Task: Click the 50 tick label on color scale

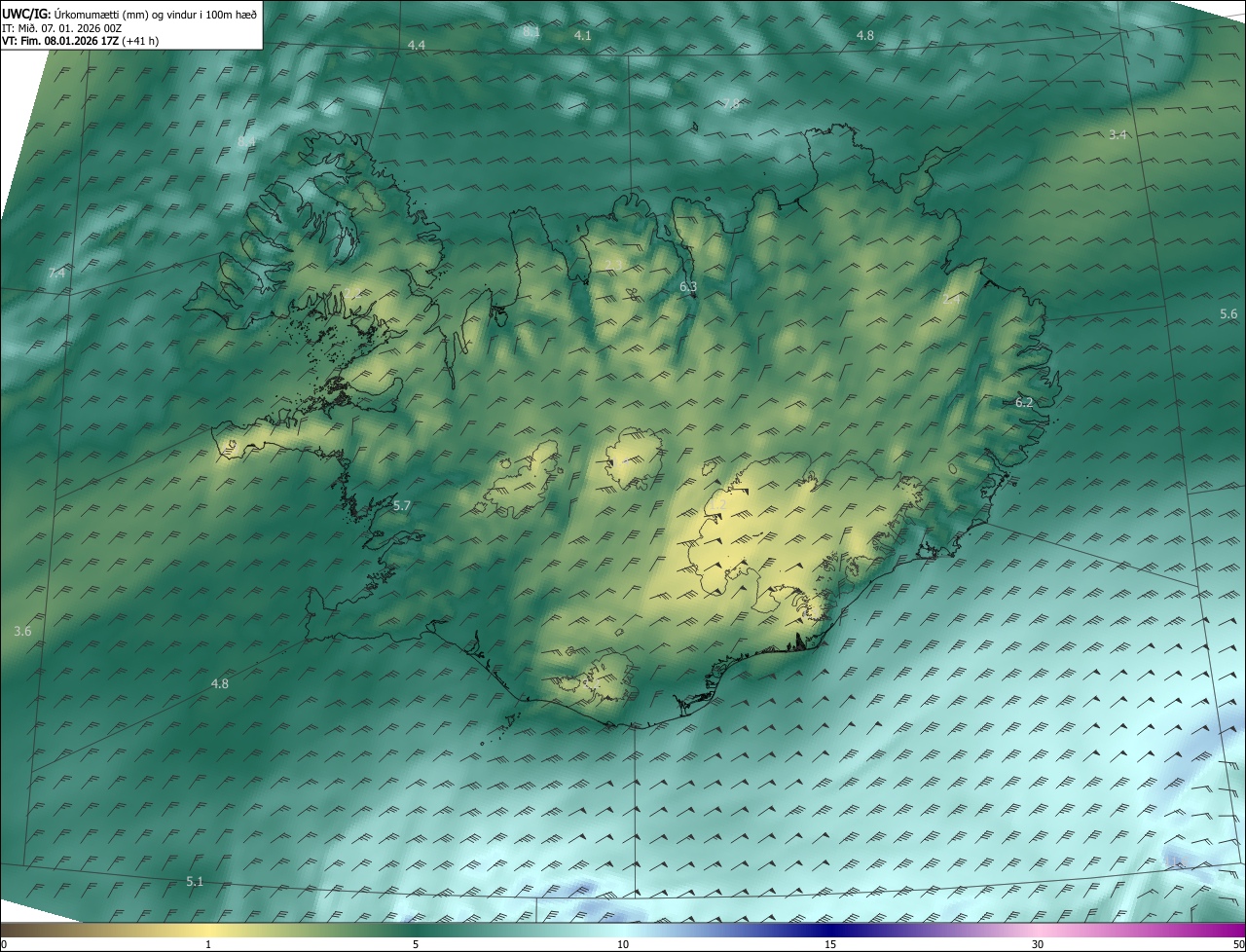Action: [1238, 944]
